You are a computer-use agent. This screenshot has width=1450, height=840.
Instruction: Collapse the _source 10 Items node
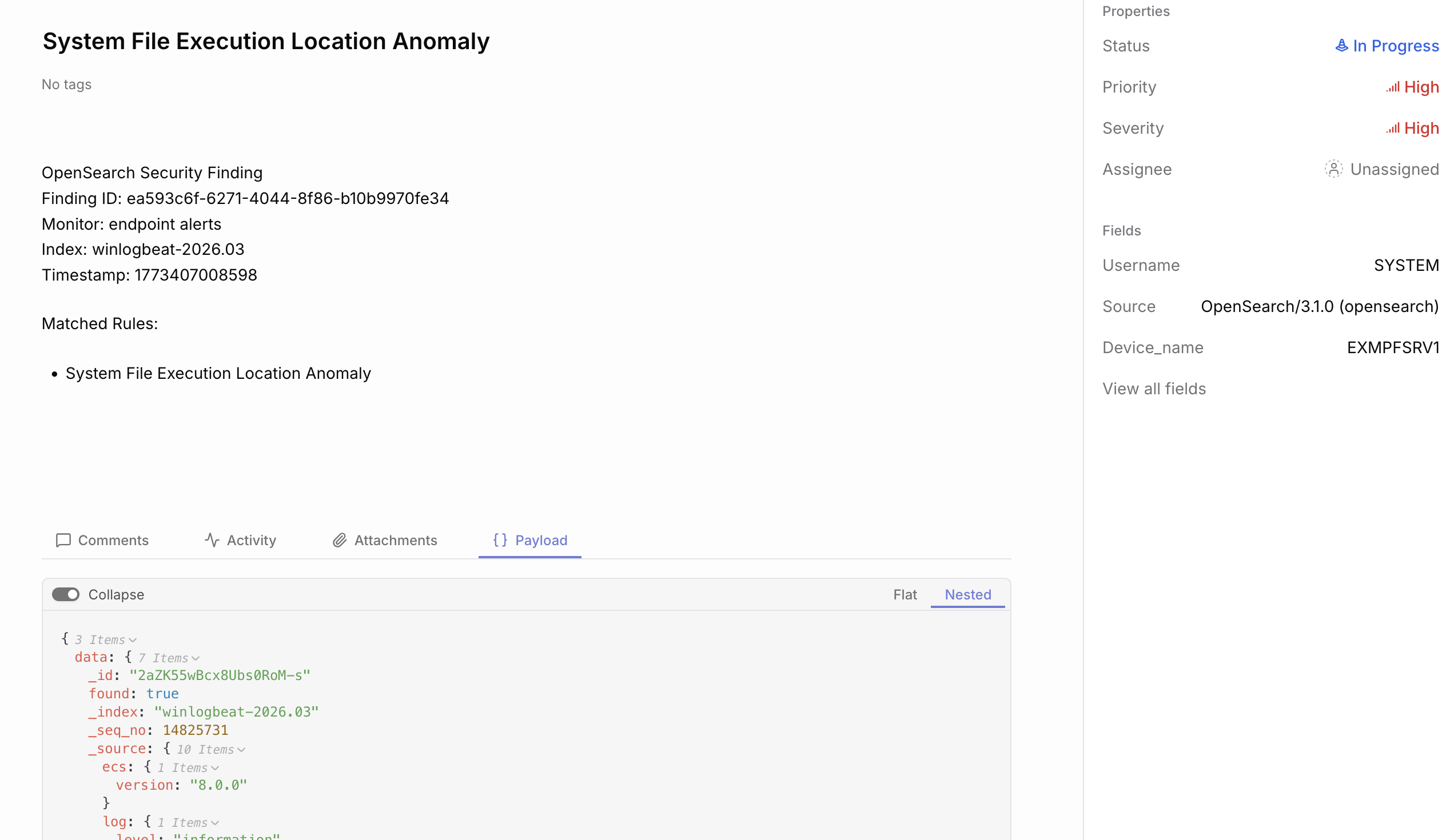pyautogui.click(x=242, y=750)
